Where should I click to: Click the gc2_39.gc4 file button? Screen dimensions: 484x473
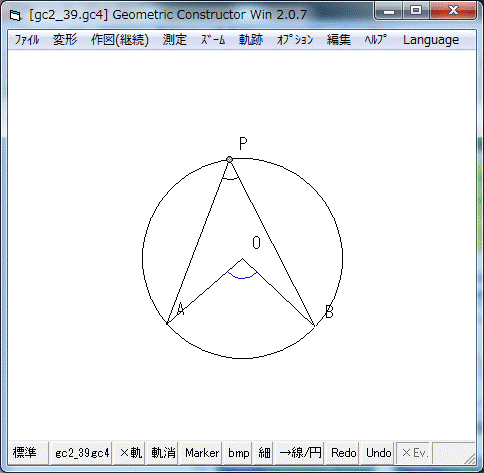coord(82,453)
